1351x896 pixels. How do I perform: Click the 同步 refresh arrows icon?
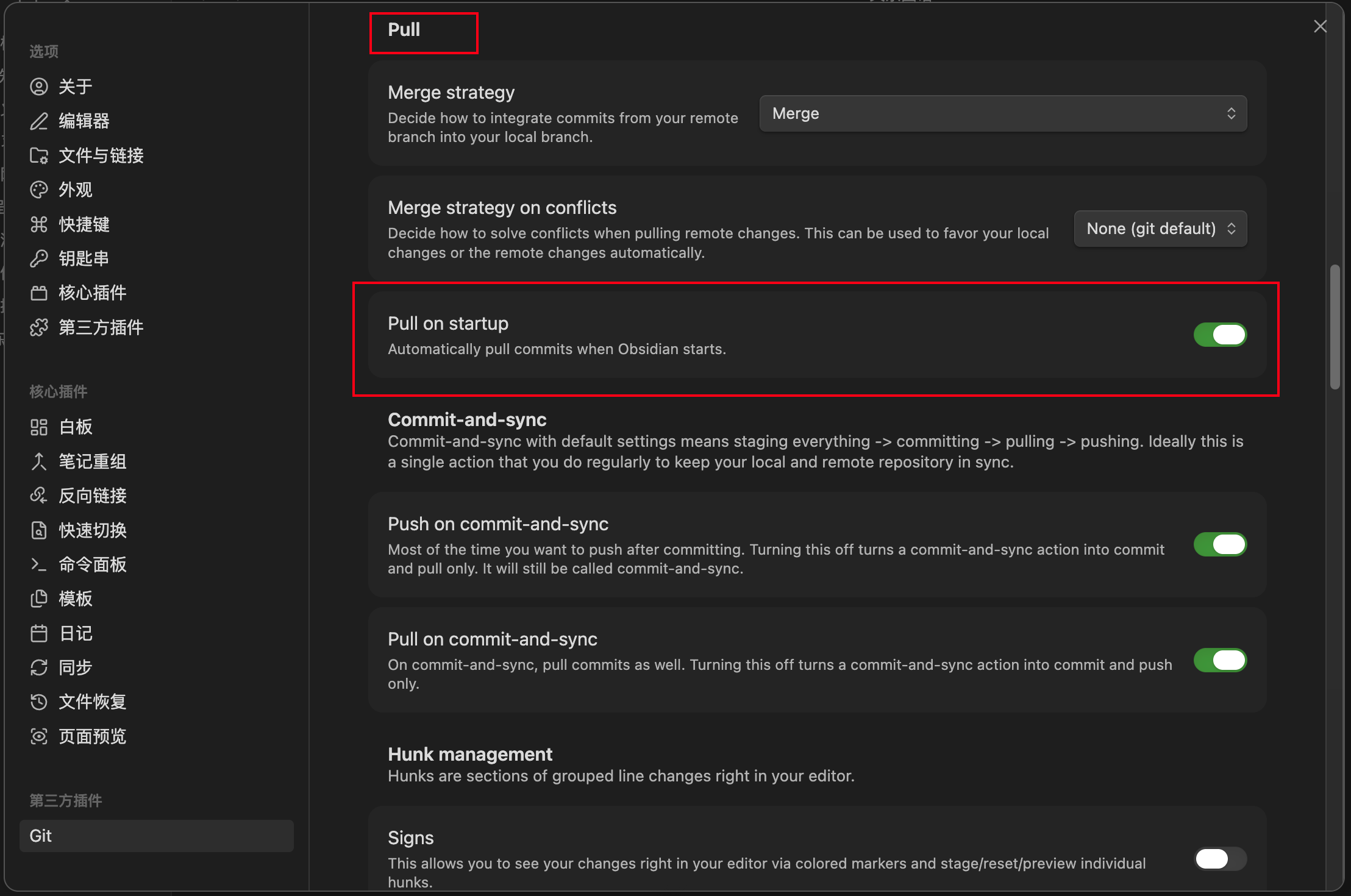point(39,667)
